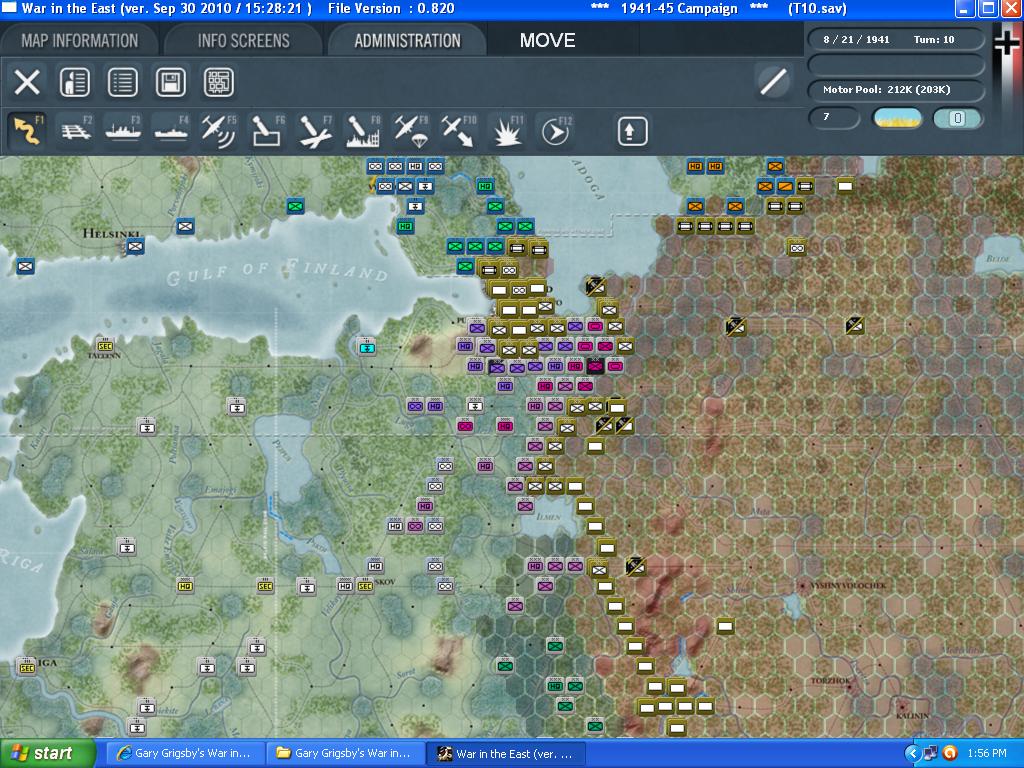Click the blue-yellow weather indicator

coord(897,118)
